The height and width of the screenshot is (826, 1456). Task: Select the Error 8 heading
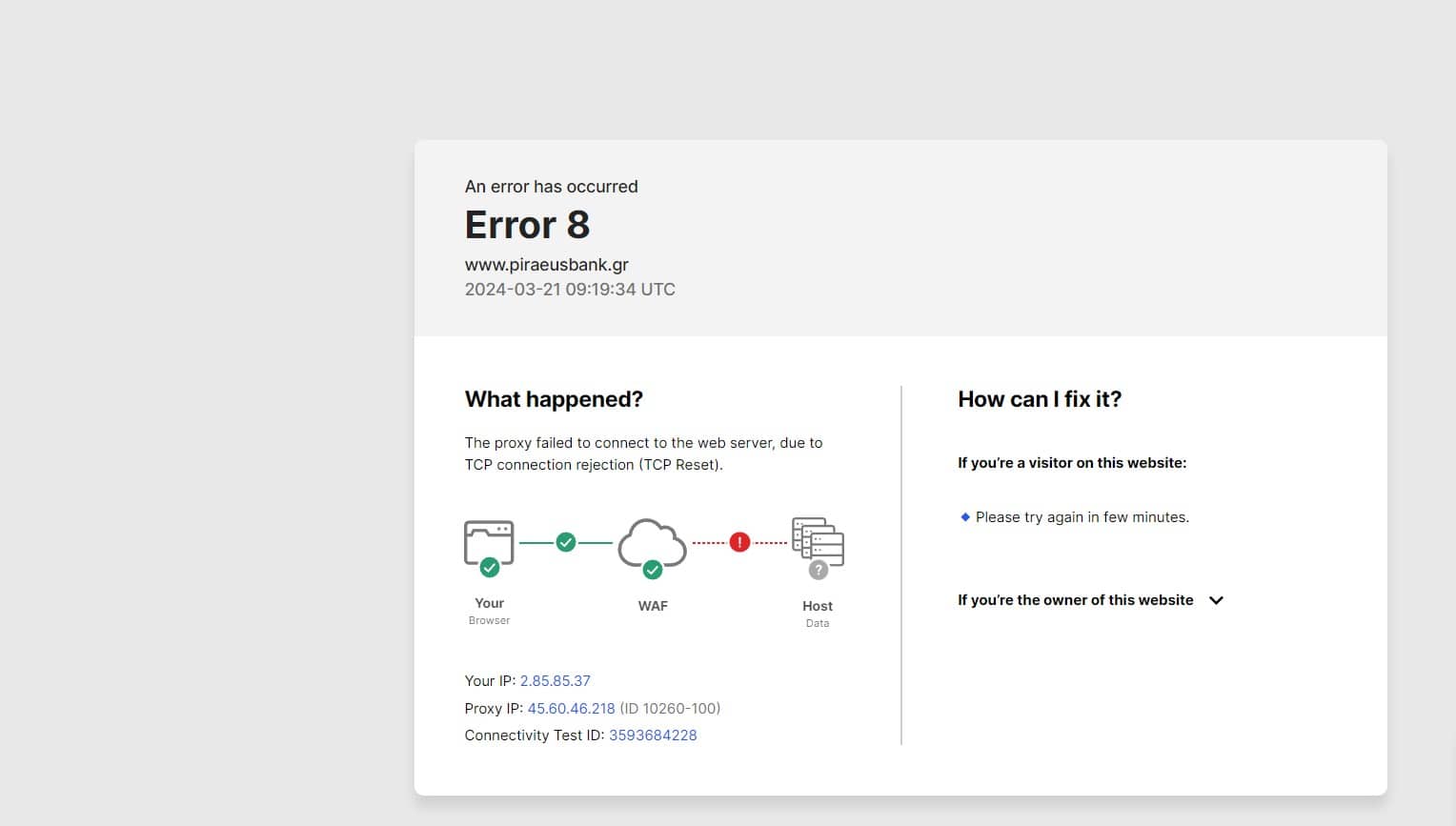527,225
